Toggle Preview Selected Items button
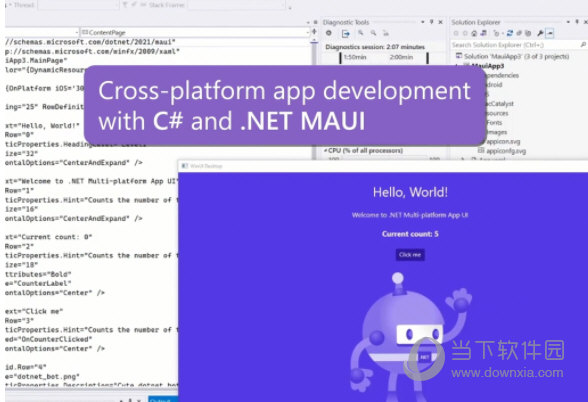 coord(550,33)
